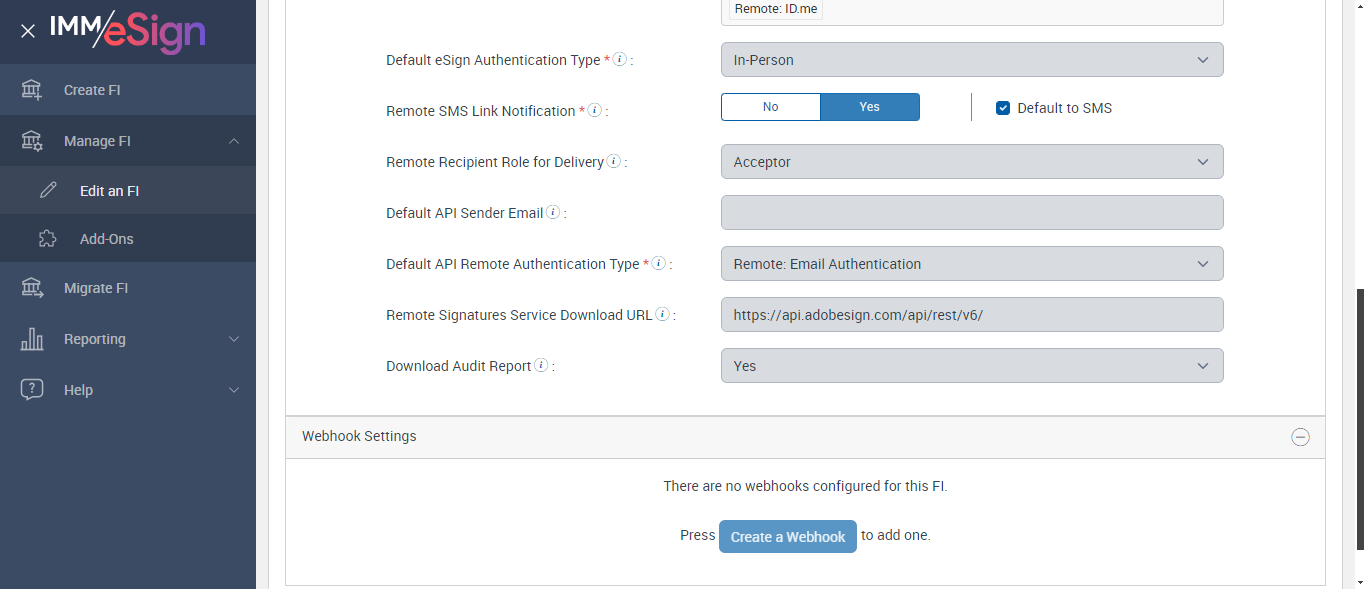1366x589 pixels.
Task: Click info icon for Remote Recipient Role for Delivery
Action: tap(613, 162)
